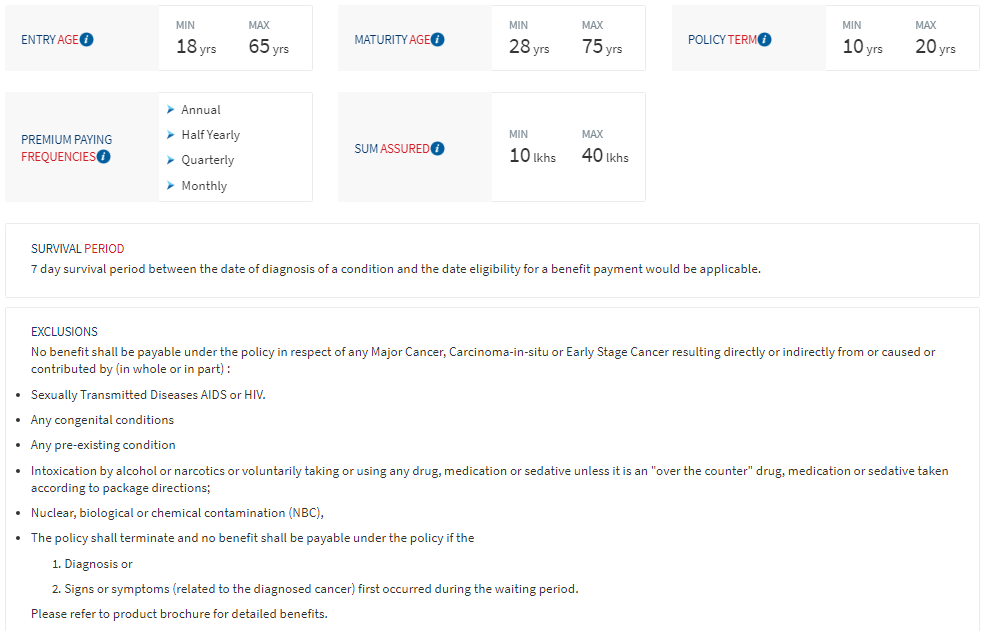The width and height of the screenshot is (986, 631).
Task: Click the product brochure reference text
Action: [x=179, y=613]
